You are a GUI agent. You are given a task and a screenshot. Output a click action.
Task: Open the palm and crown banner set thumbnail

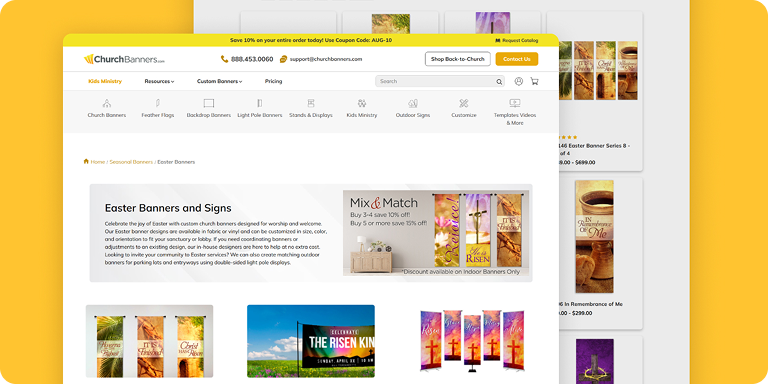pyautogui.click(x=149, y=341)
